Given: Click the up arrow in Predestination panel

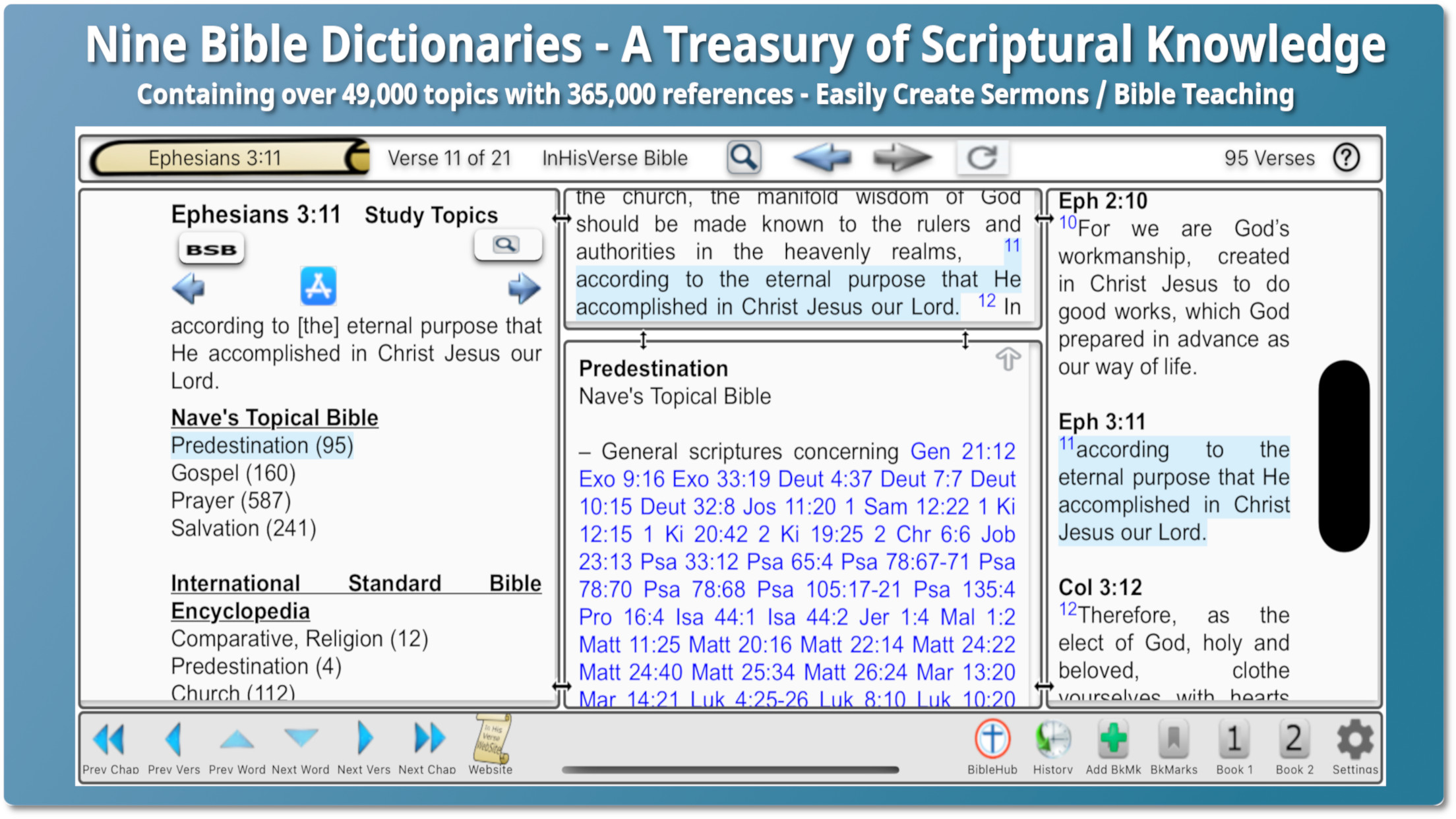Looking at the screenshot, I should 1008,359.
